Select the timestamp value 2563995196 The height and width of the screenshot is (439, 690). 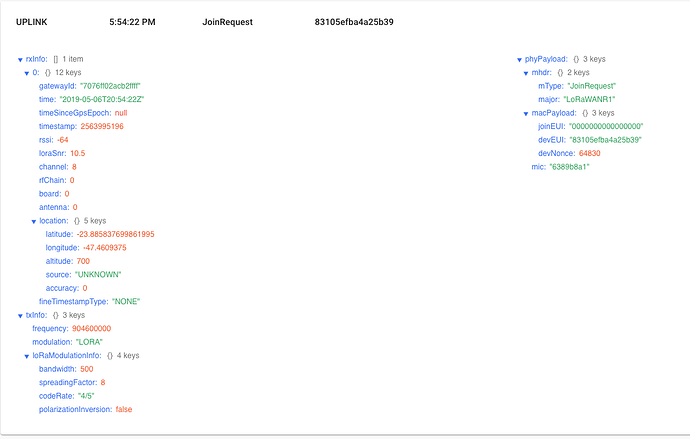[x=102, y=126]
